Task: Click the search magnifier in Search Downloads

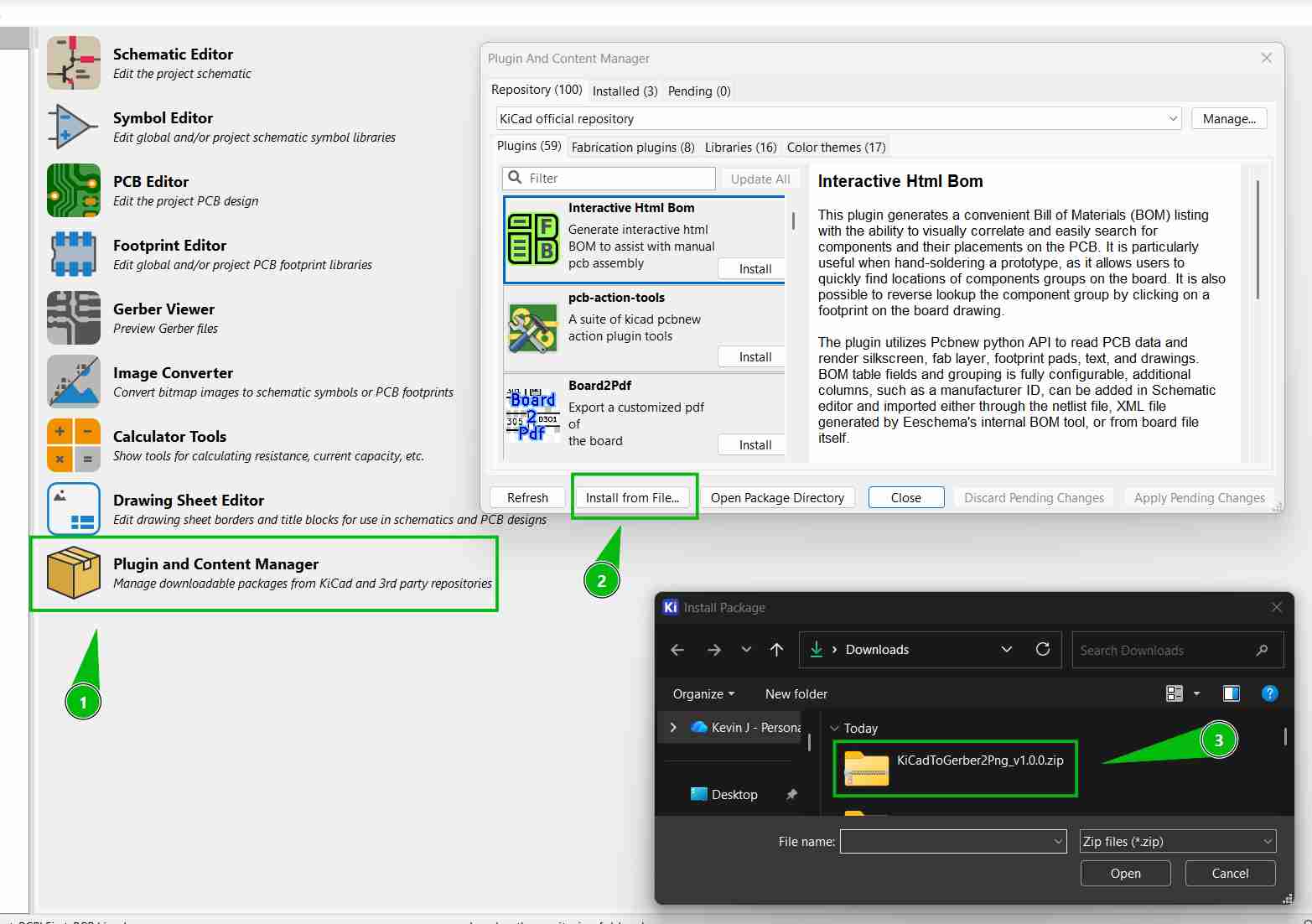Action: tap(1262, 650)
